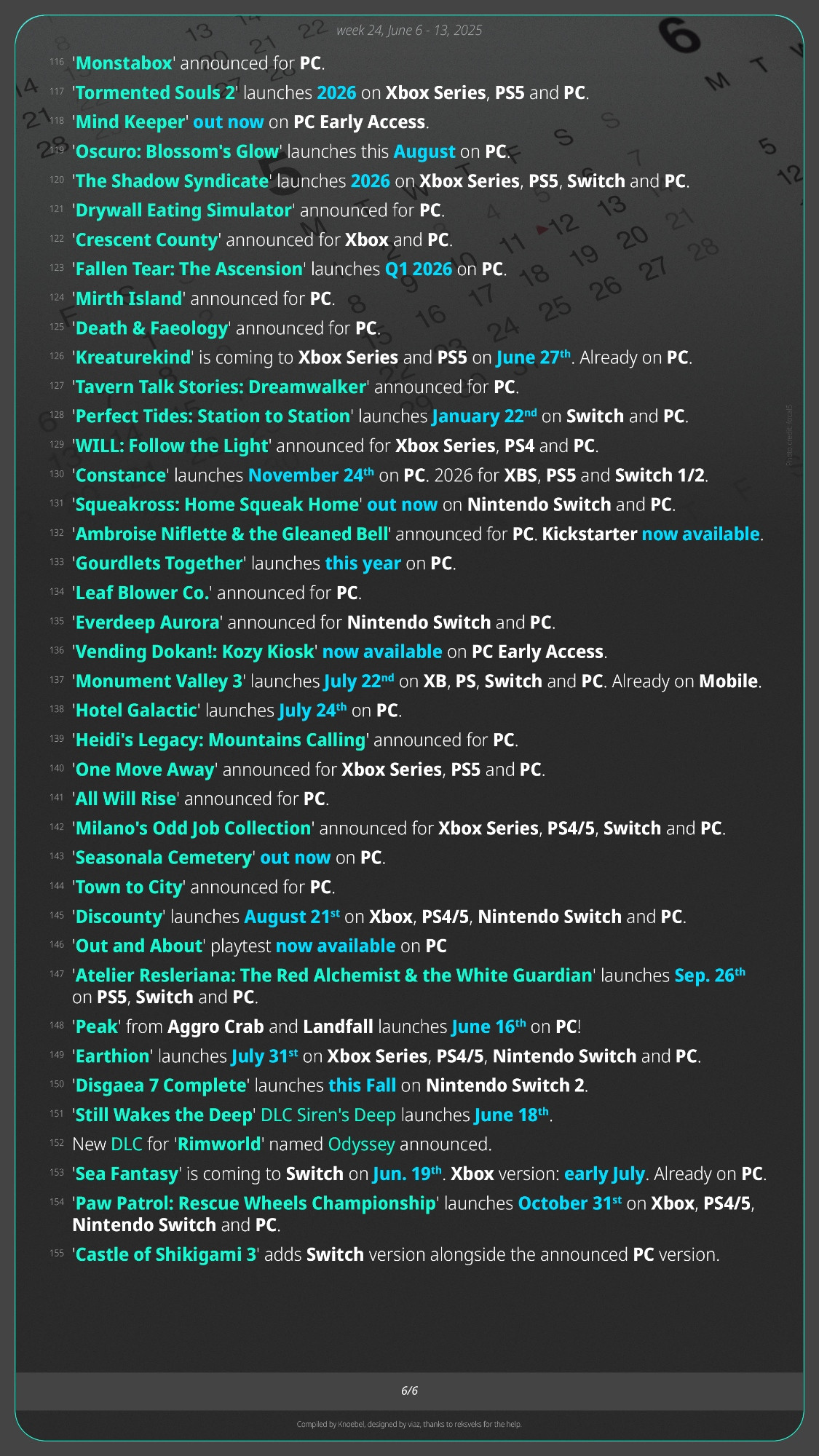The image size is (819, 1456).
Task: Select the 'Still Wakes the Deep' title
Action: tap(165, 1115)
